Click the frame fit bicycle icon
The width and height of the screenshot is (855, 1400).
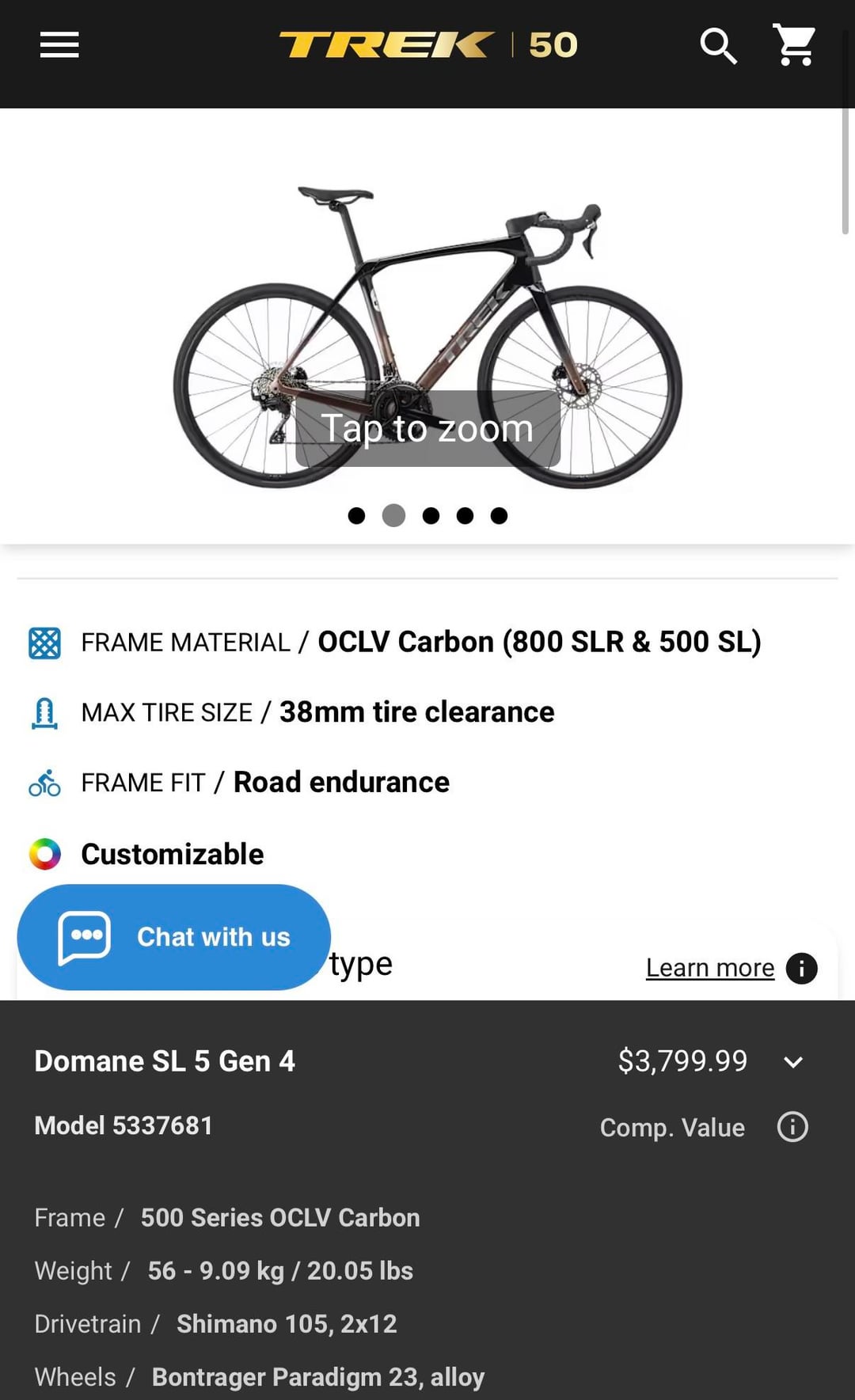44,783
